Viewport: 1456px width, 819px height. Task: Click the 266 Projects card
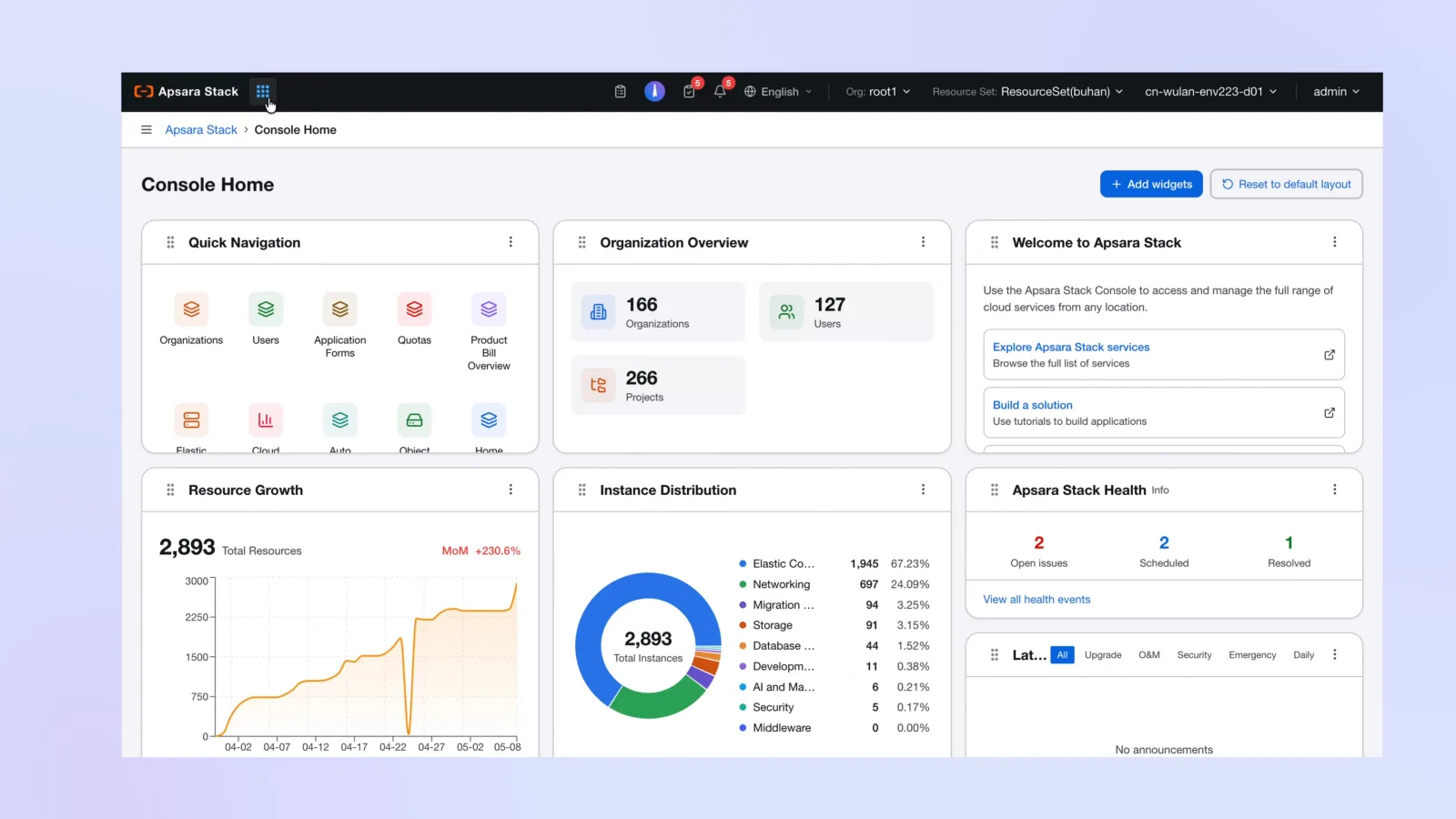658,385
